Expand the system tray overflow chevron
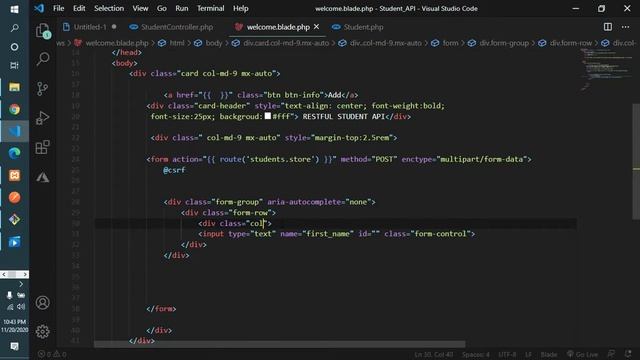Image resolution: width=640 pixels, height=360 pixels. pyautogui.click(x=21, y=284)
